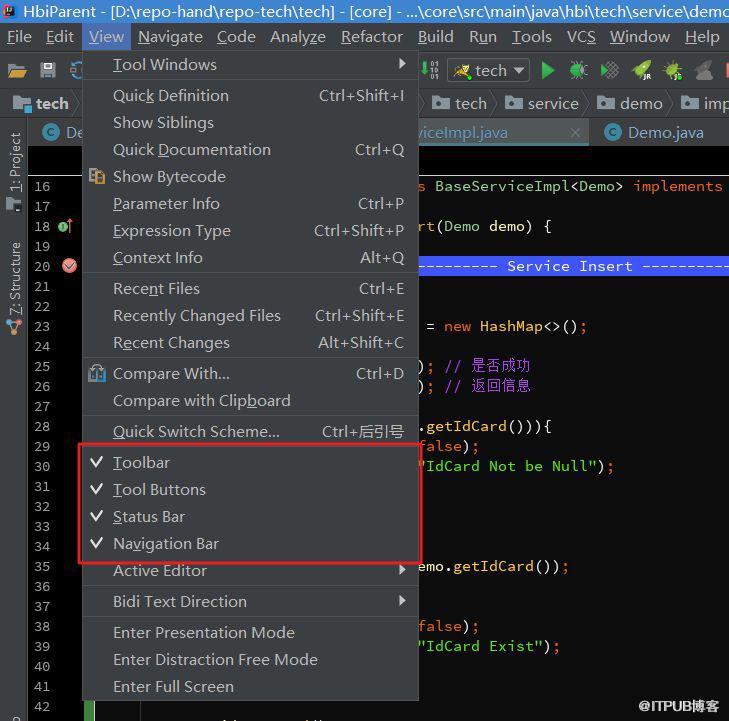Click the breakpoint marker on line 20
This screenshot has height=721, width=729.
[69, 265]
